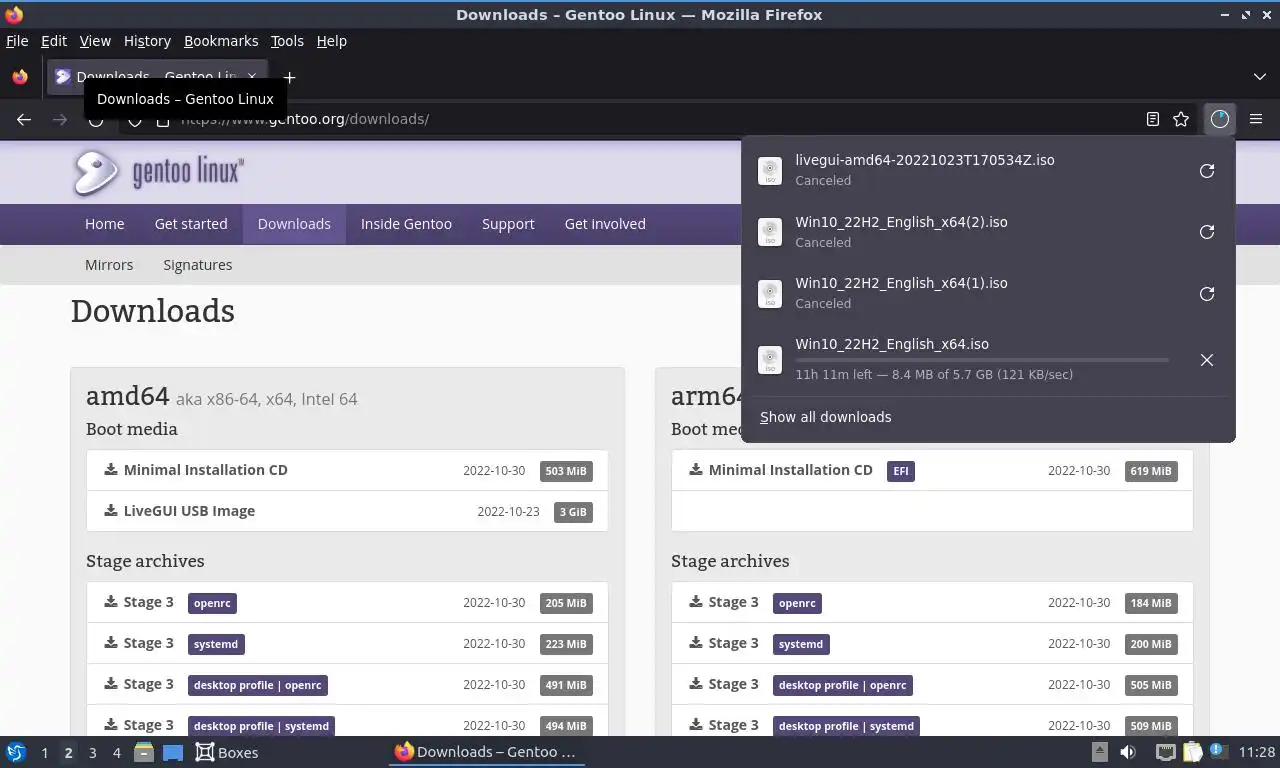The width and height of the screenshot is (1280, 768).
Task: Go to the Home navigation tab
Action: [x=105, y=224]
